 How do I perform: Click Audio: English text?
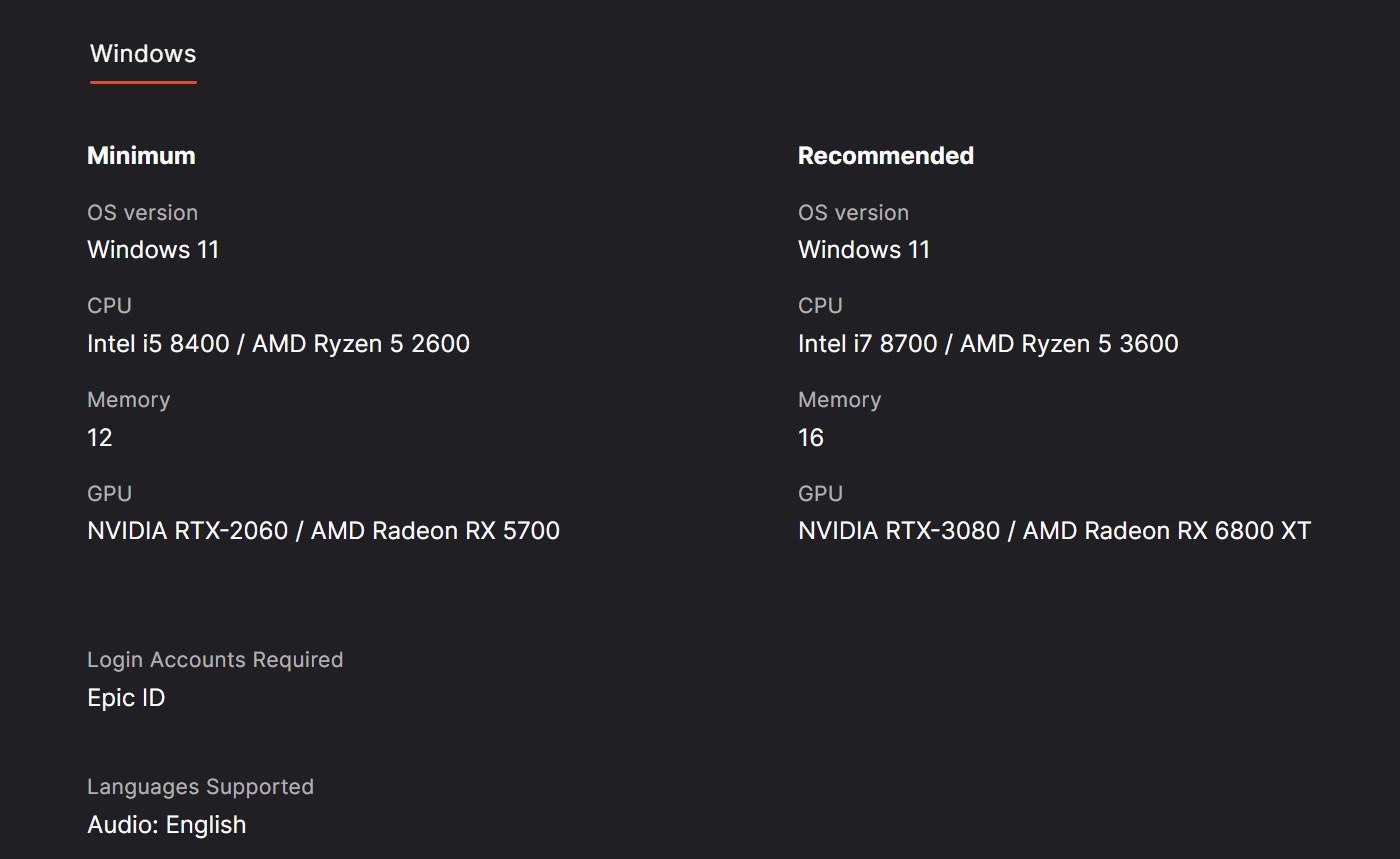pos(166,825)
